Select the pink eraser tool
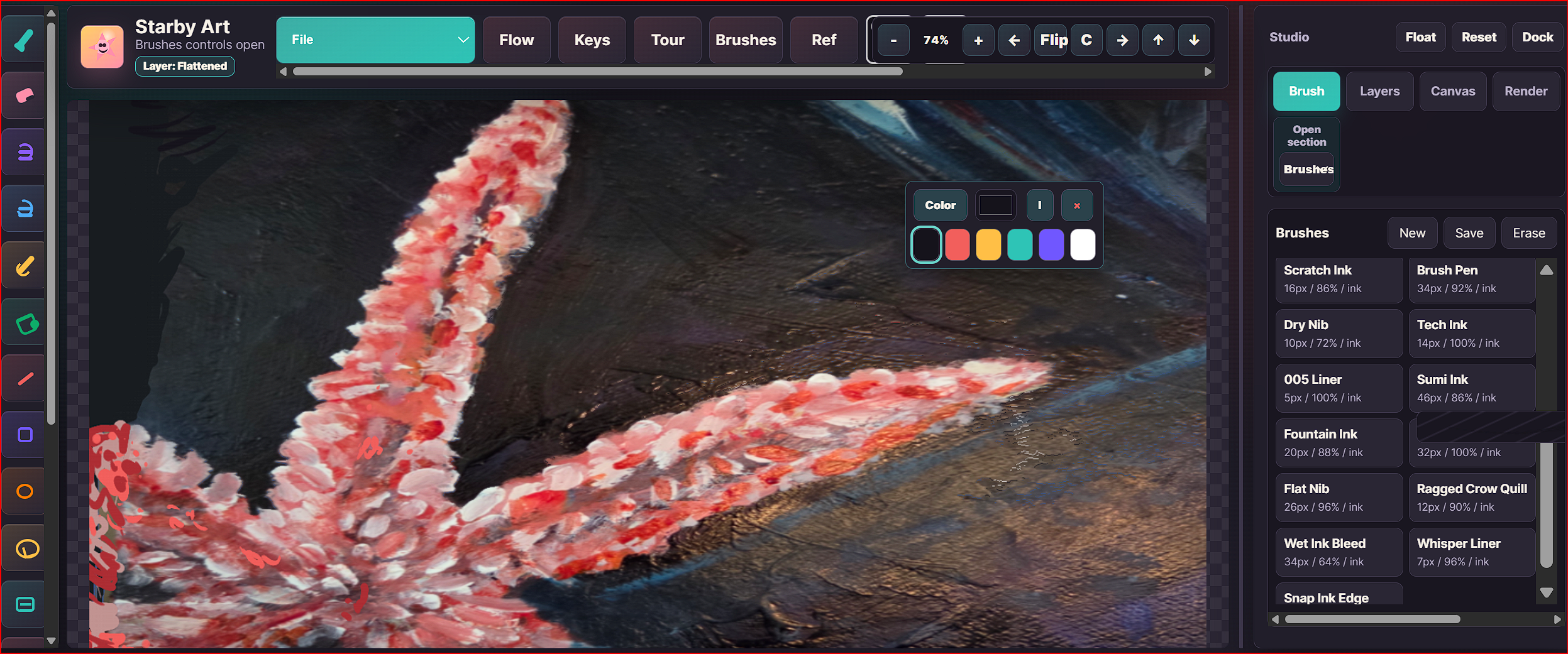 coord(24,95)
